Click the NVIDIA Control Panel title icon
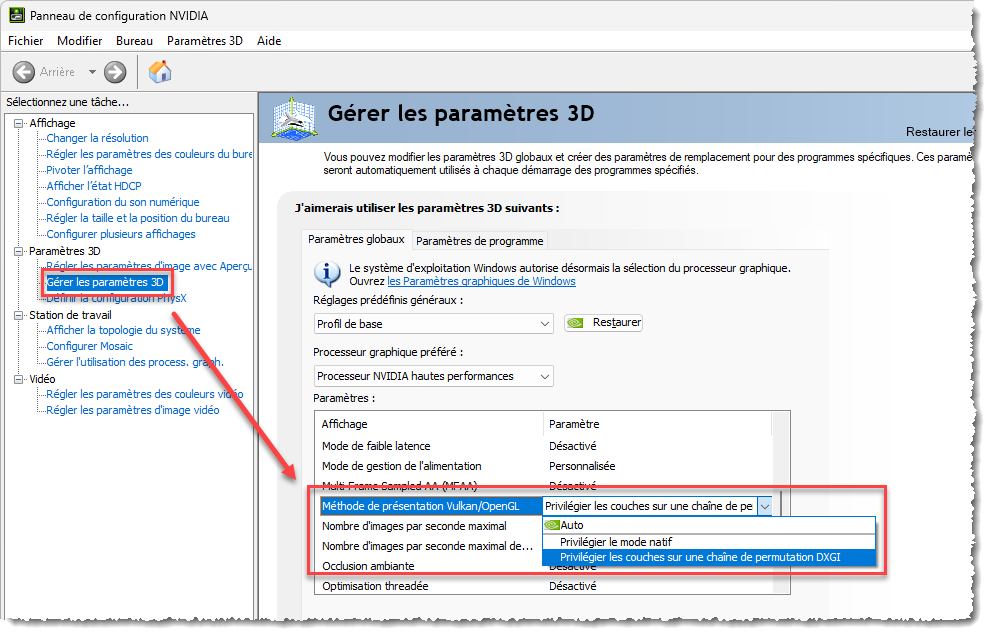Screen dimensions: 992x638 16,15
